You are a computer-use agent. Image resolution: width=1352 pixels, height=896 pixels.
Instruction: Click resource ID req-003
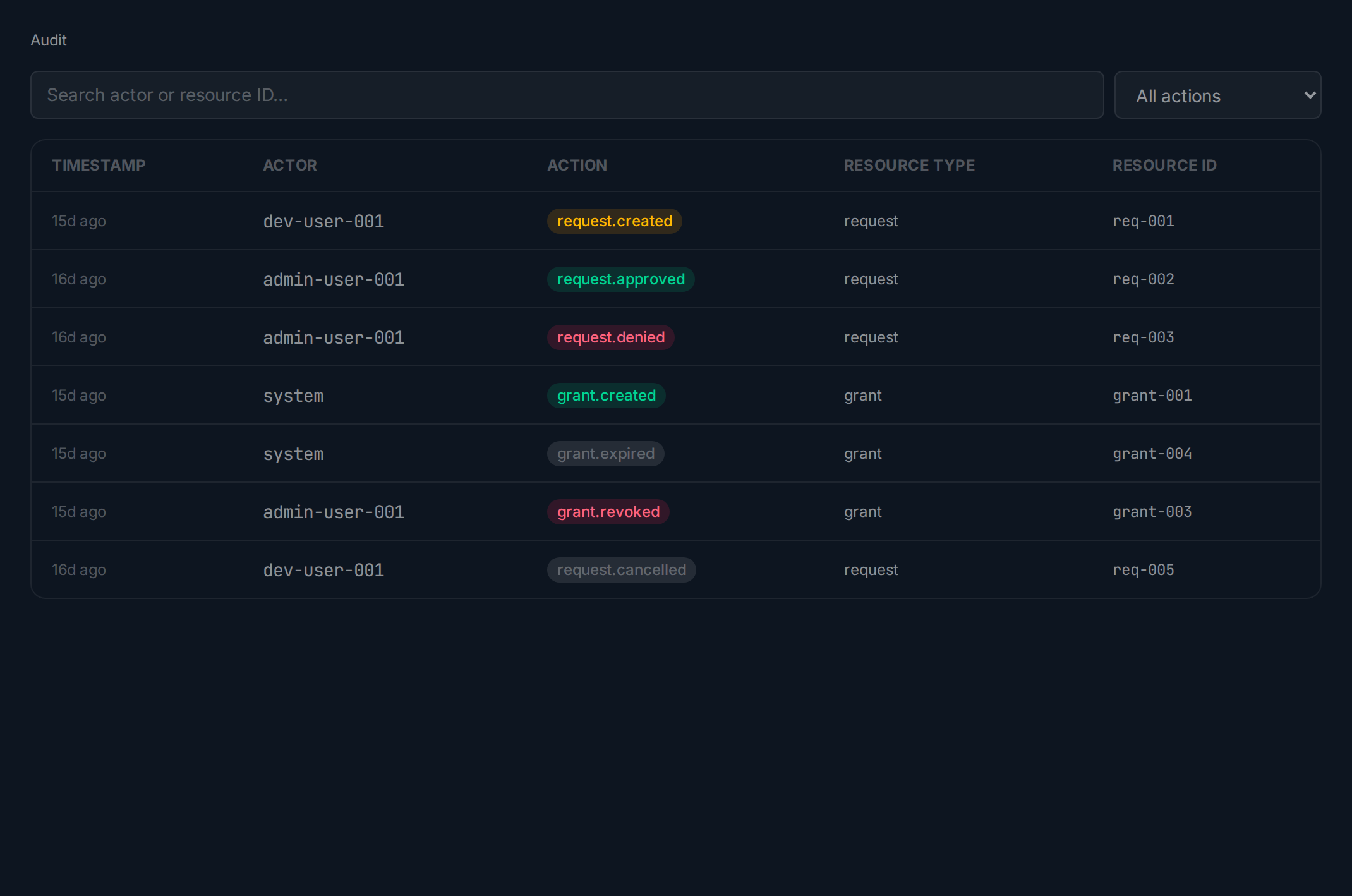1143,337
